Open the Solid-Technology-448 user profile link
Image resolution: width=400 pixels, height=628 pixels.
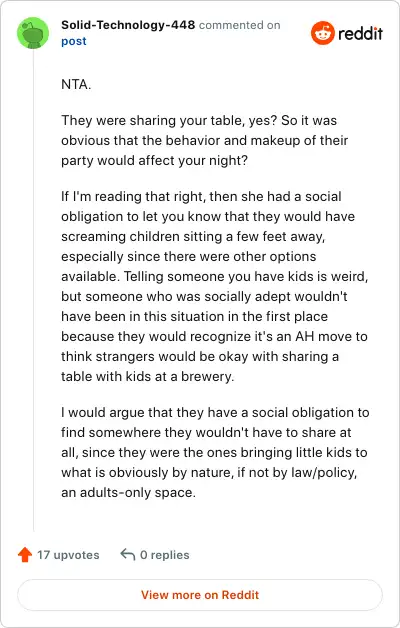[x=128, y=25]
